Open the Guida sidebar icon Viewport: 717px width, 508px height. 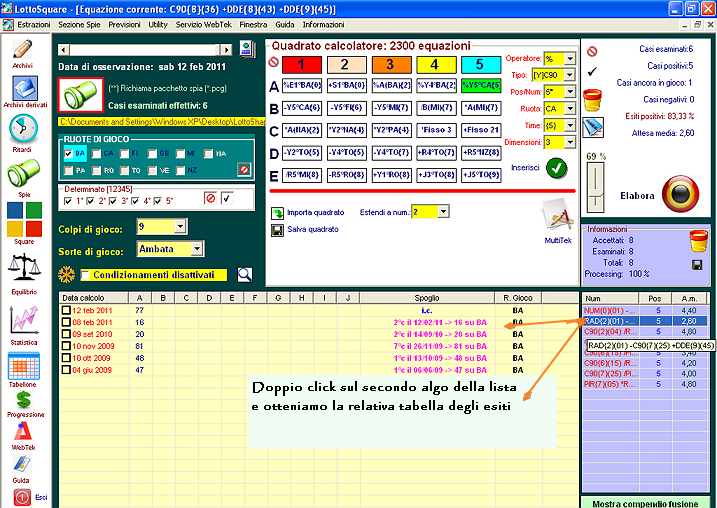click(x=21, y=465)
